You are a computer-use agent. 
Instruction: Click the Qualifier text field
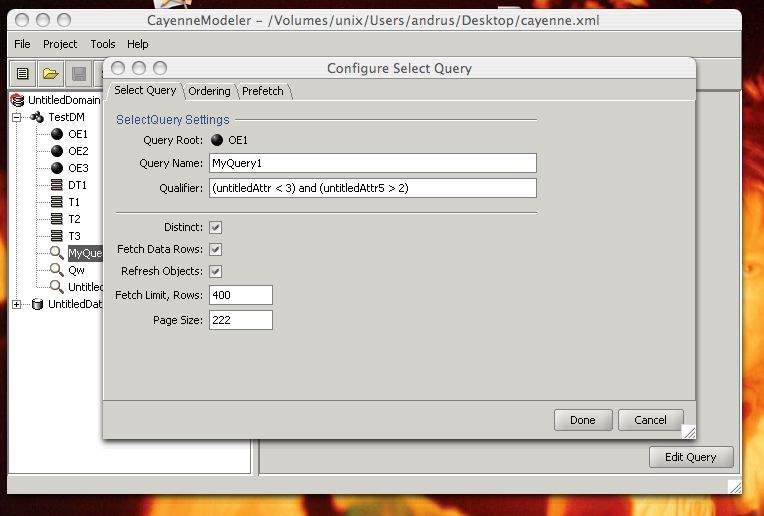[x=372, y=188]
